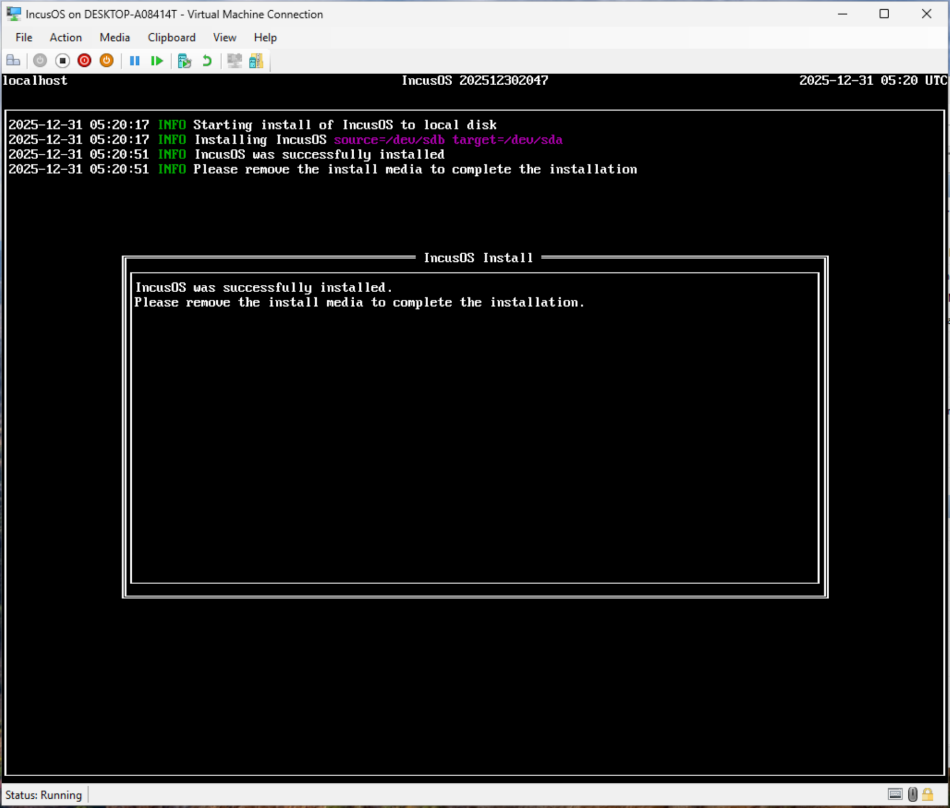Select the Turn Off virtual machine icon

click(x=62, y=60)
